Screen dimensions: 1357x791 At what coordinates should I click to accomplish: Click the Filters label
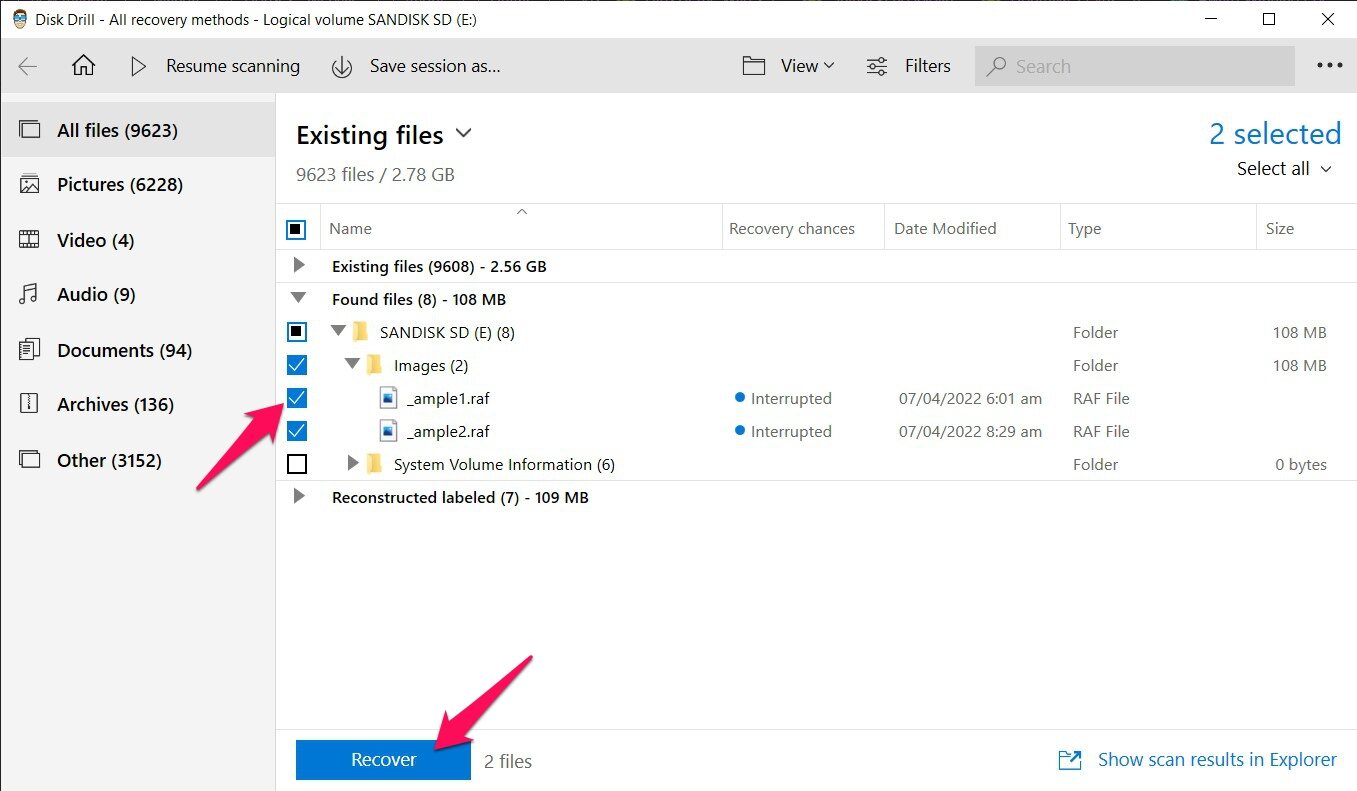tap(928, 66)
